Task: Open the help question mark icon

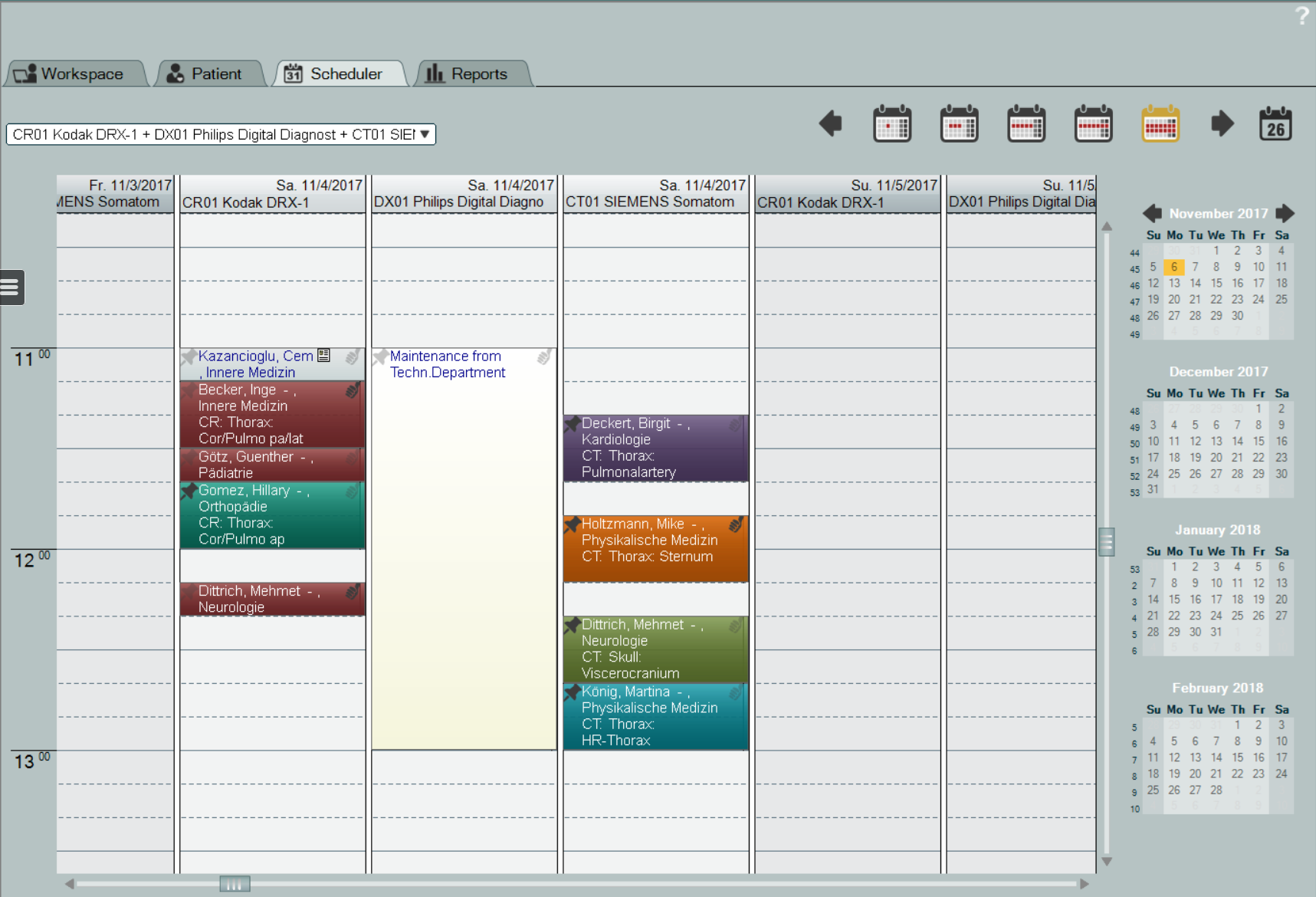Action: click(1301, 15)
